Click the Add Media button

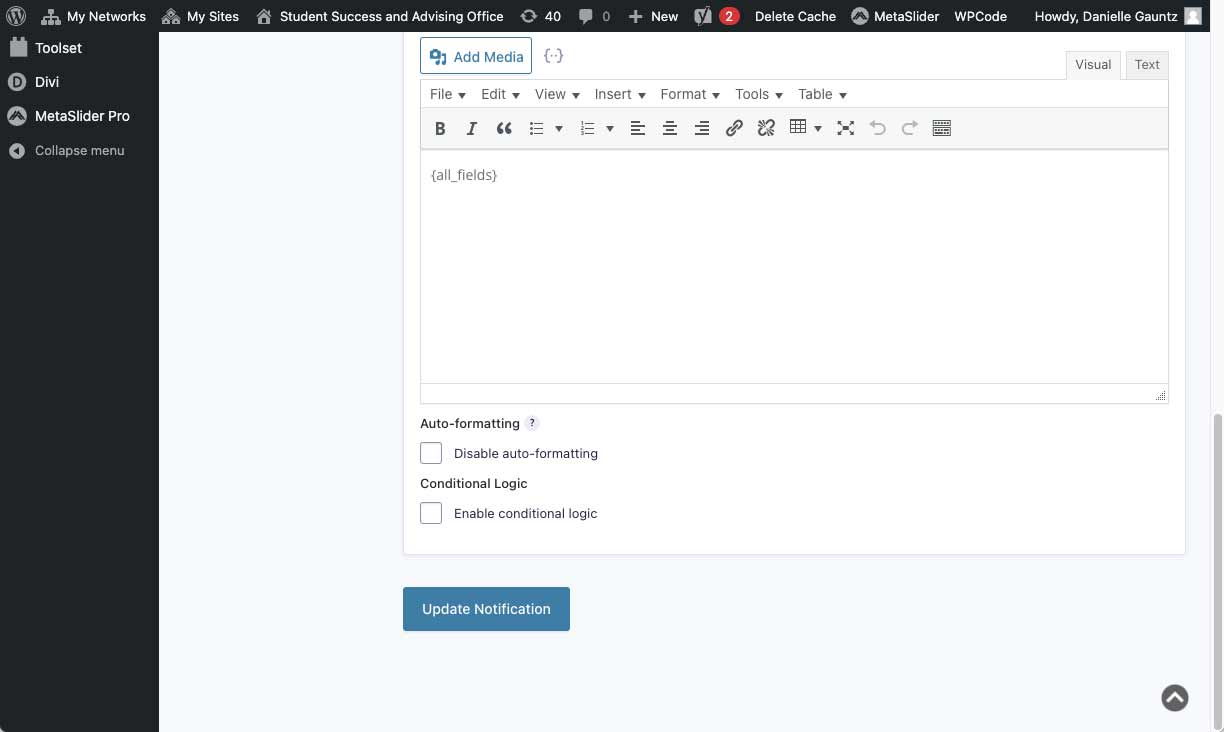click(476, 57)
